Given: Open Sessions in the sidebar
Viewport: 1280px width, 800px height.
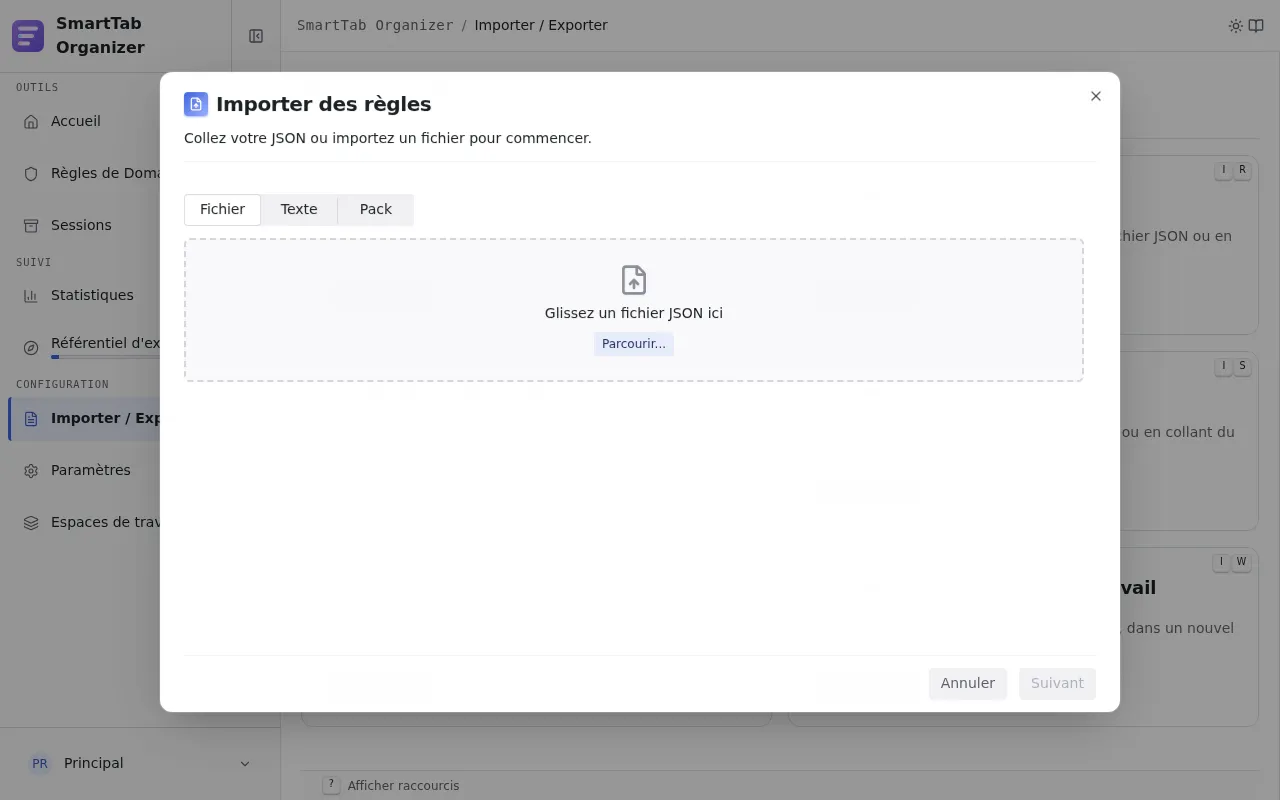Looking at the screenshot, I should point(81,225).
